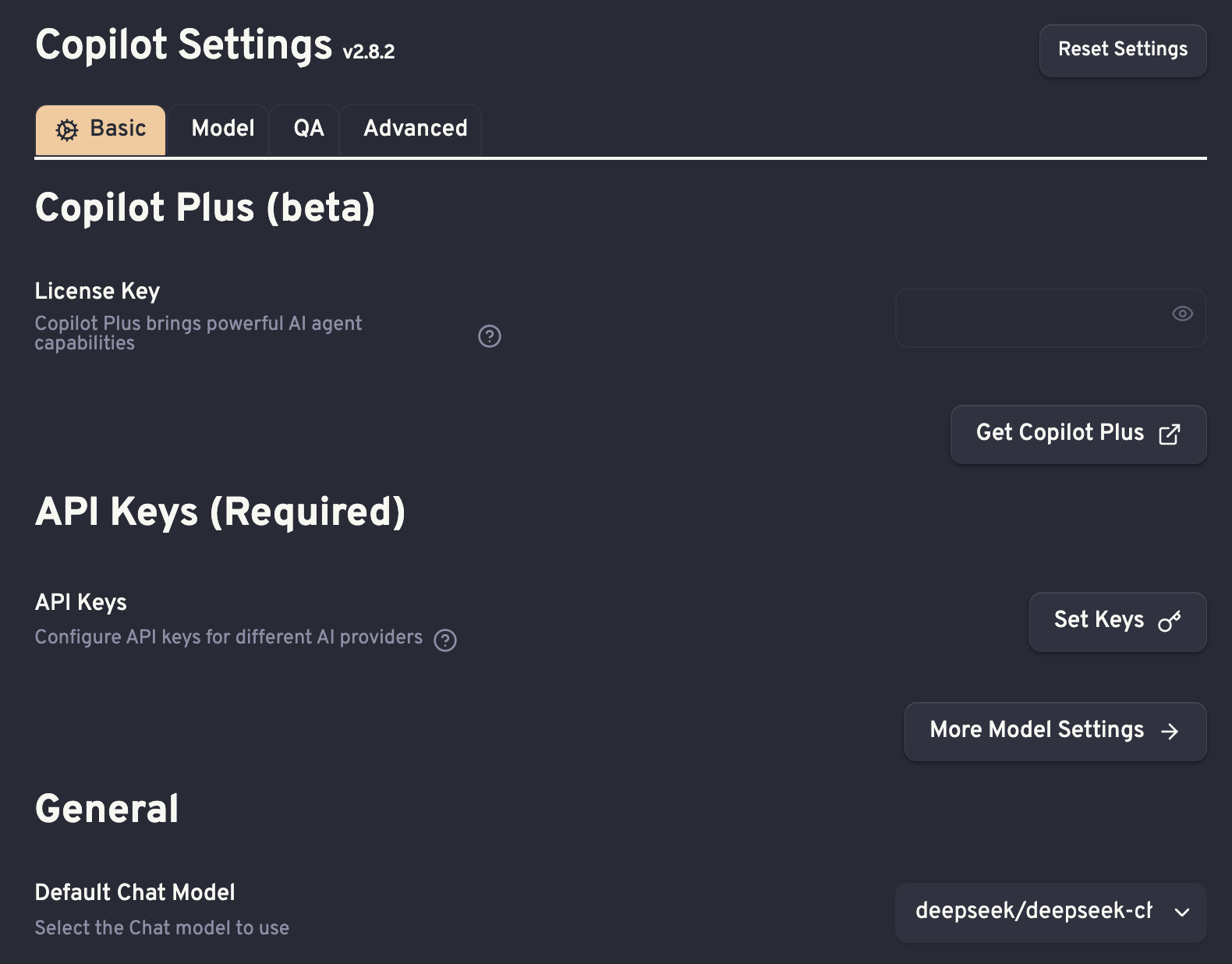Expand the Default Chat Model chevron

[x=1182, y=913]
